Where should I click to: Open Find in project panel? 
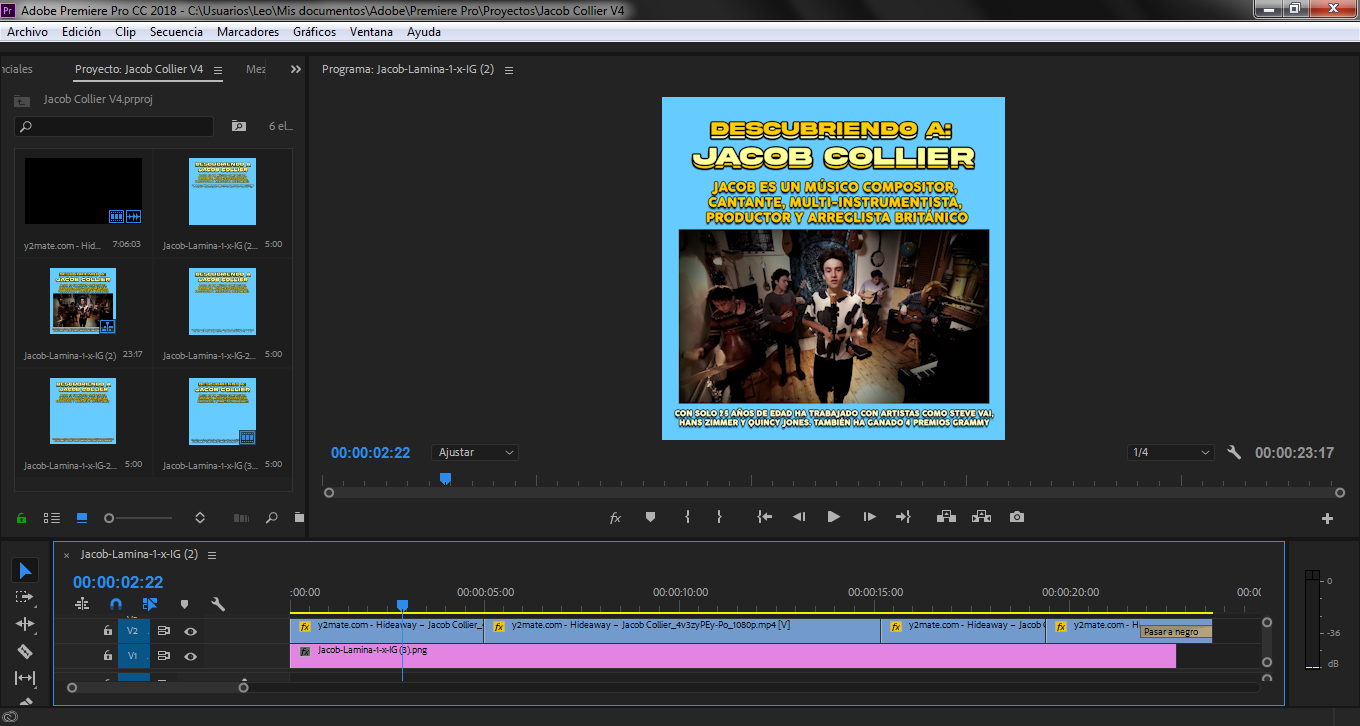point(272,518)
